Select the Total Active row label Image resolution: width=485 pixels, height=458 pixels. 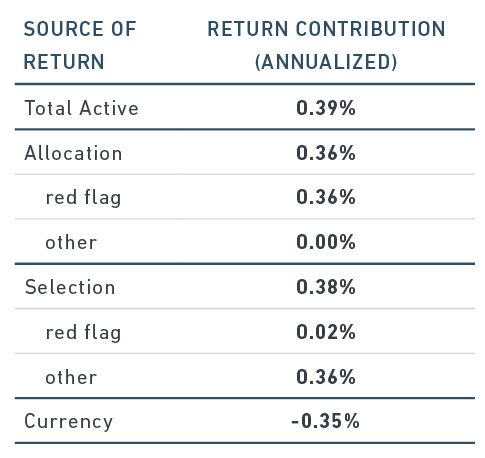(81, 108)
